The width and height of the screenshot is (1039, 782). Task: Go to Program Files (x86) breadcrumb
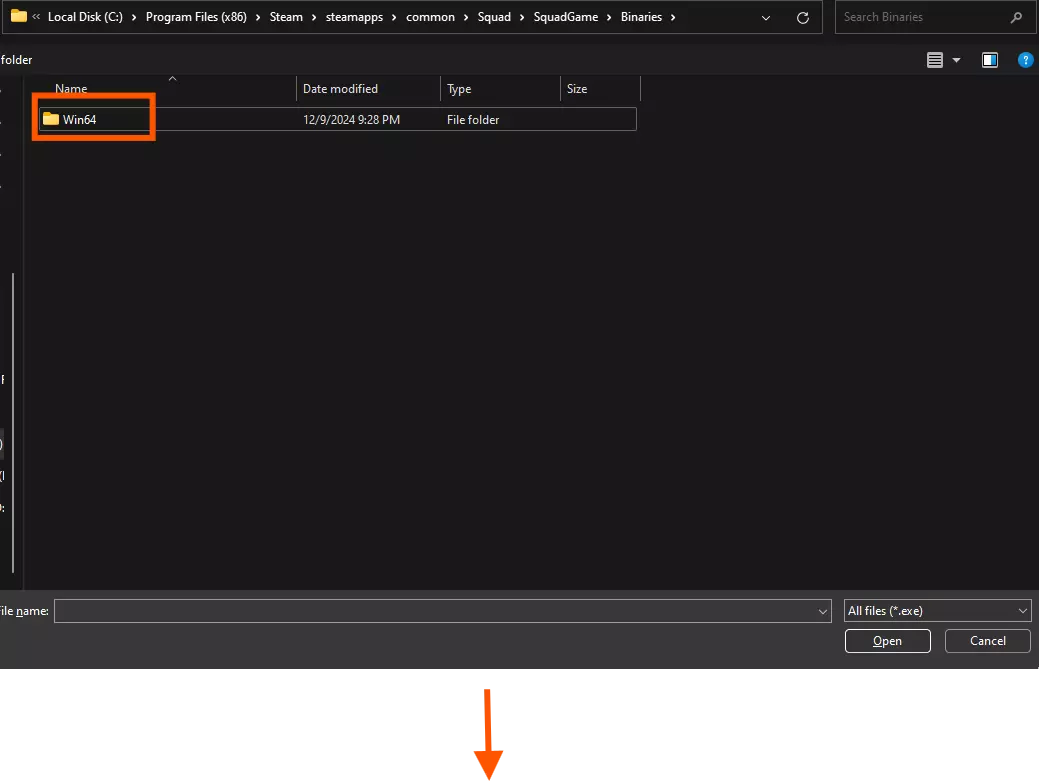point(196,17)
